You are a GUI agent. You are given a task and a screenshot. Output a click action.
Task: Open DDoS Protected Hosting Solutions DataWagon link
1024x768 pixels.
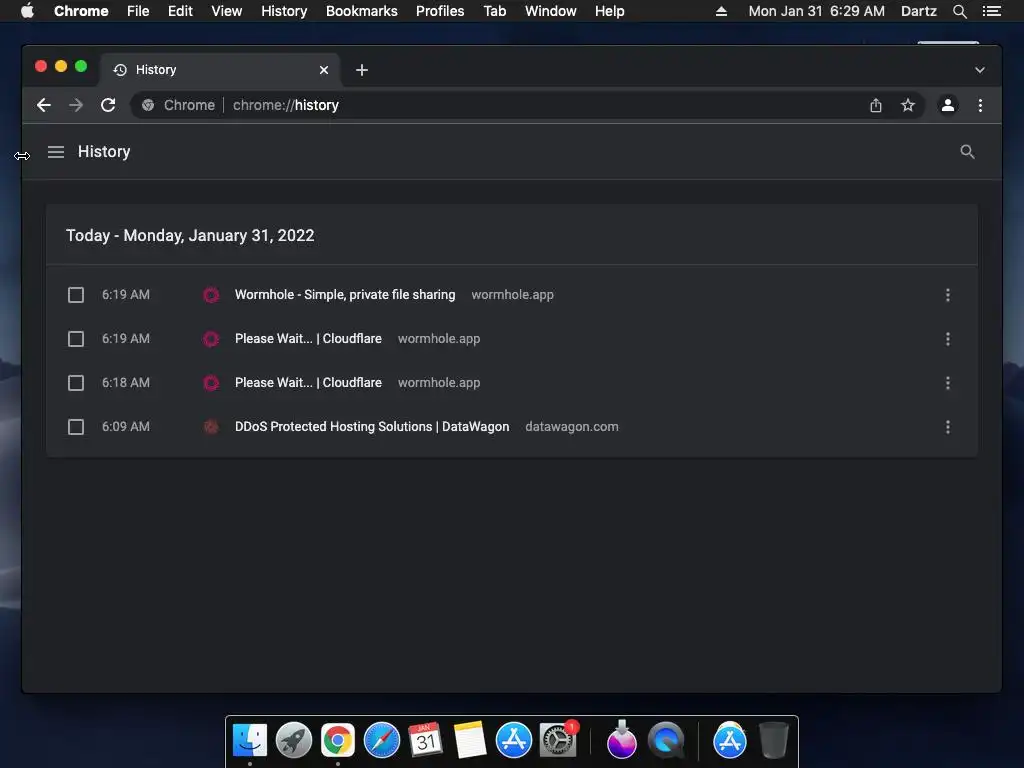pos(372,426)
